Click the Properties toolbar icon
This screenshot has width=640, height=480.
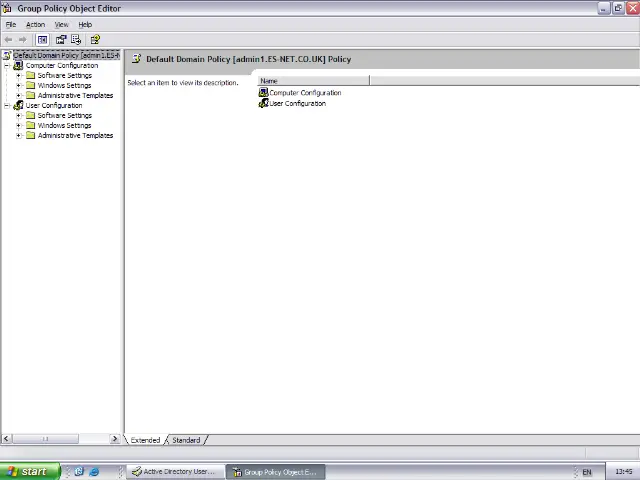(61, 40)
